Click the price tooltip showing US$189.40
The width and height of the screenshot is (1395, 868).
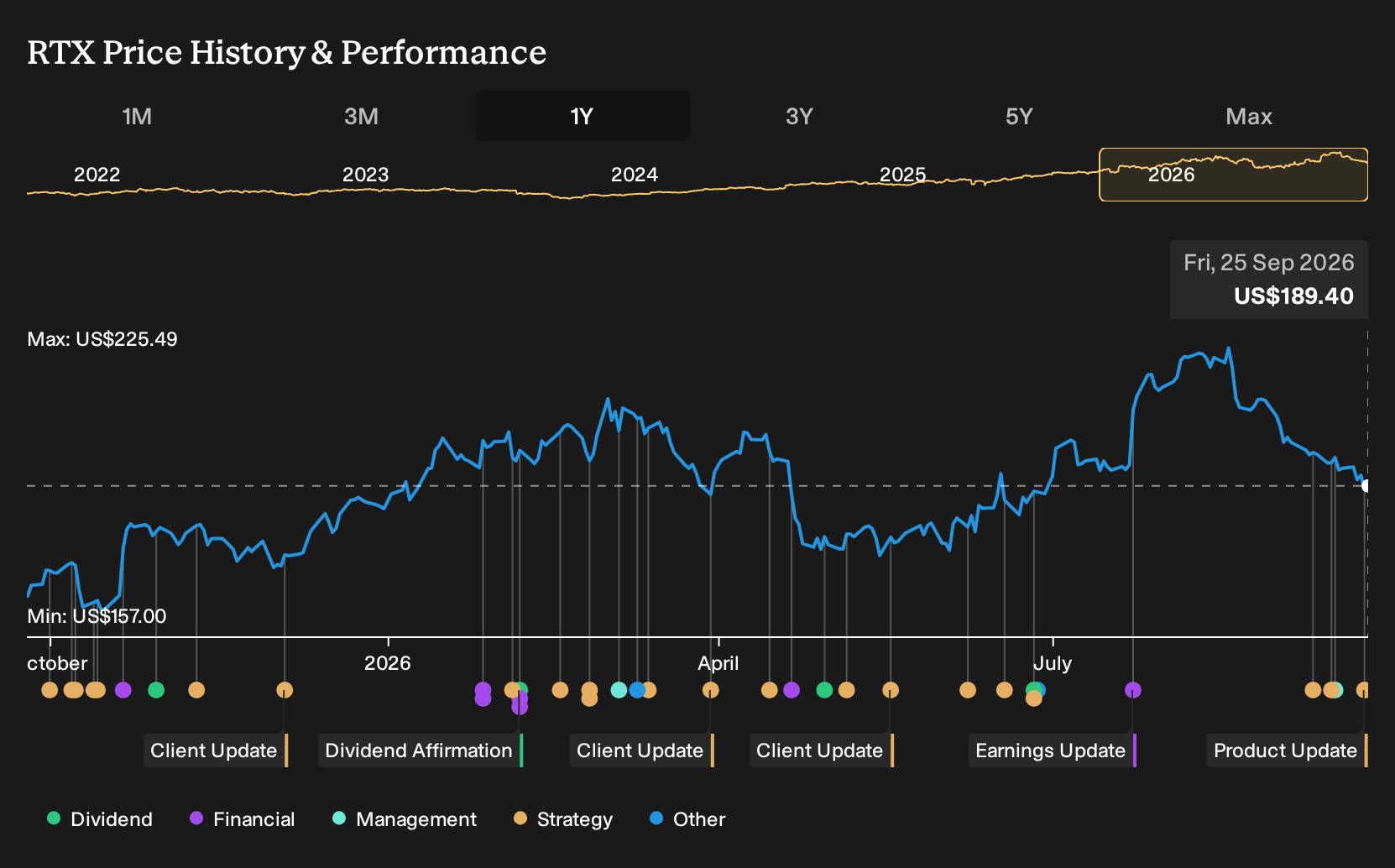coord(1269,280)
